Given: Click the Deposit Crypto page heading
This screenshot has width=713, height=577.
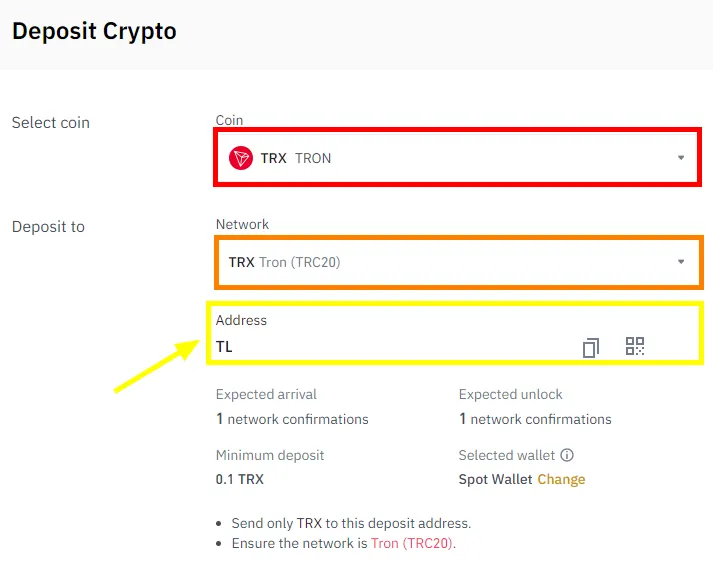Looking at the screenshot, I should [x=94, y=31].
